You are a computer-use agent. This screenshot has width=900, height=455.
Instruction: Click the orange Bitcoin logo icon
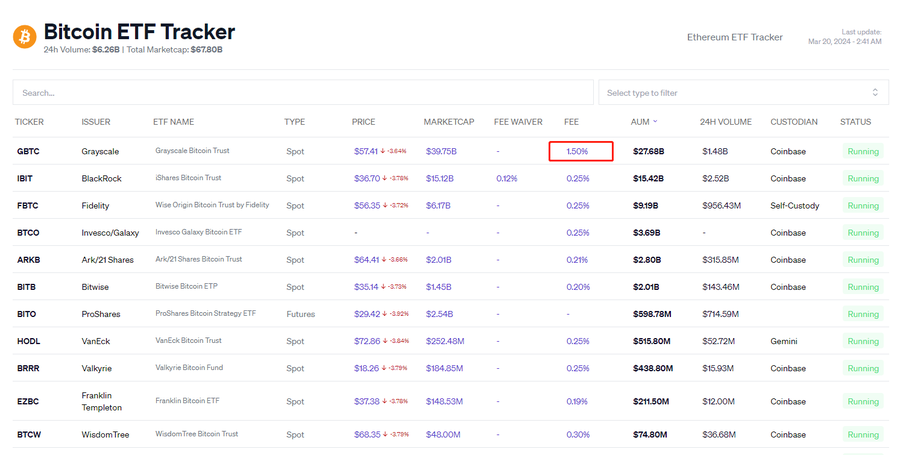25,37
